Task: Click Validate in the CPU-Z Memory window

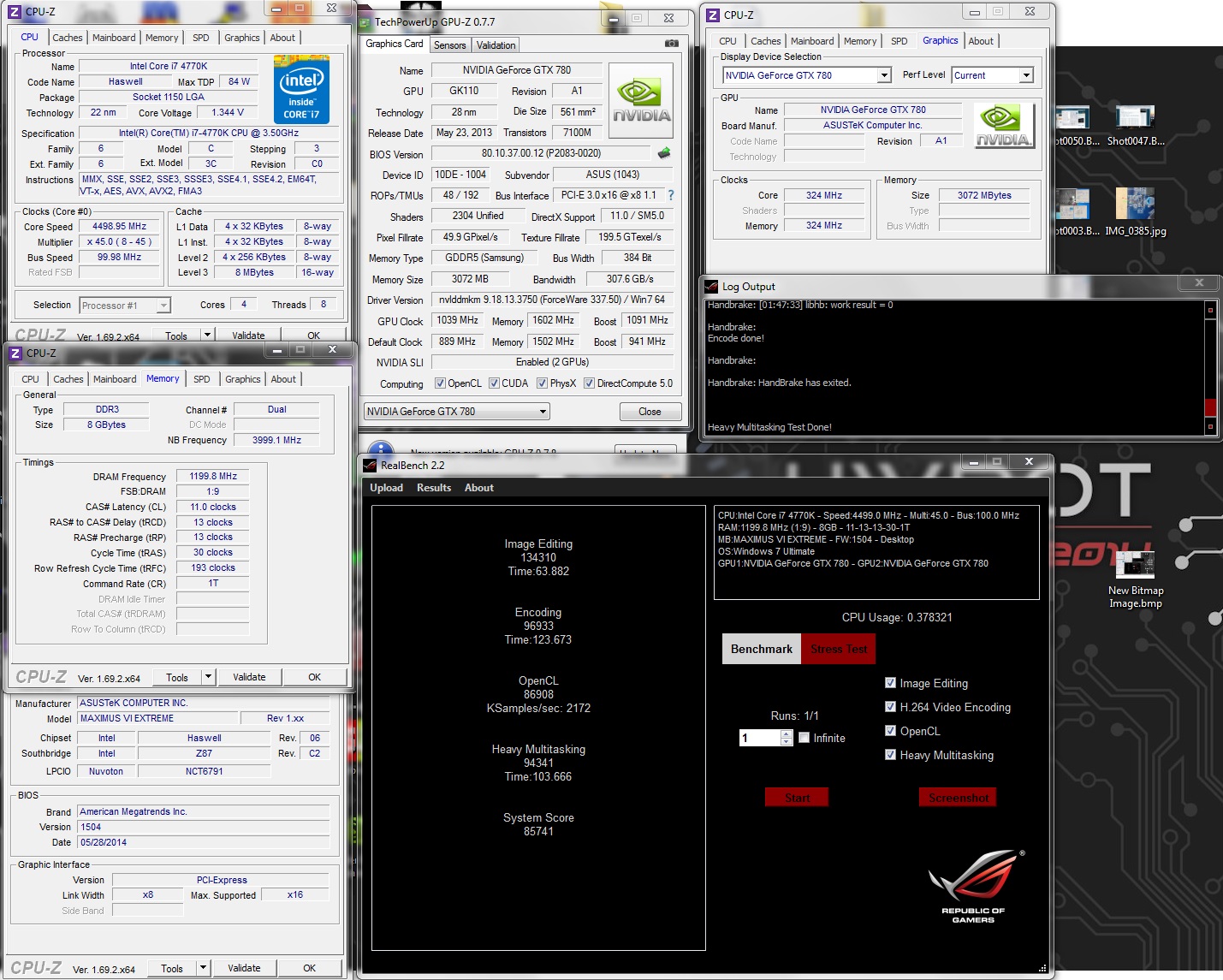Action: 249,677
